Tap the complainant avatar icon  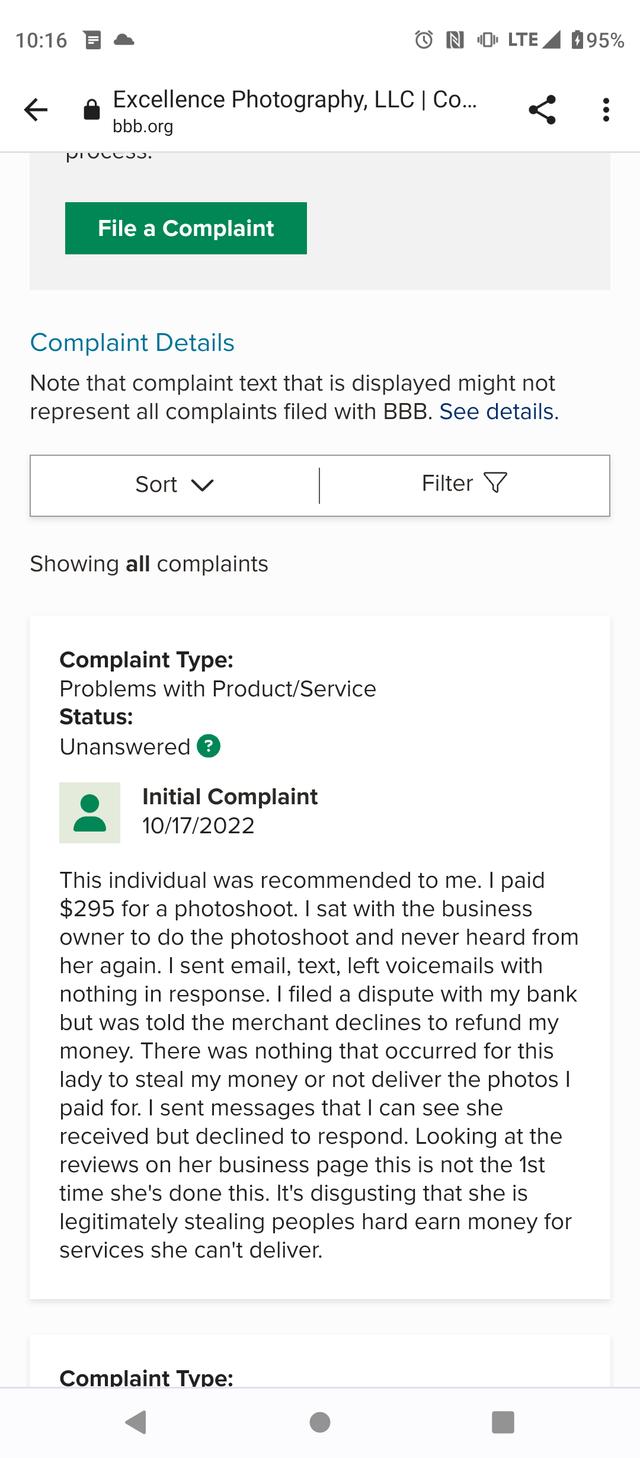(x=90, y=812)
